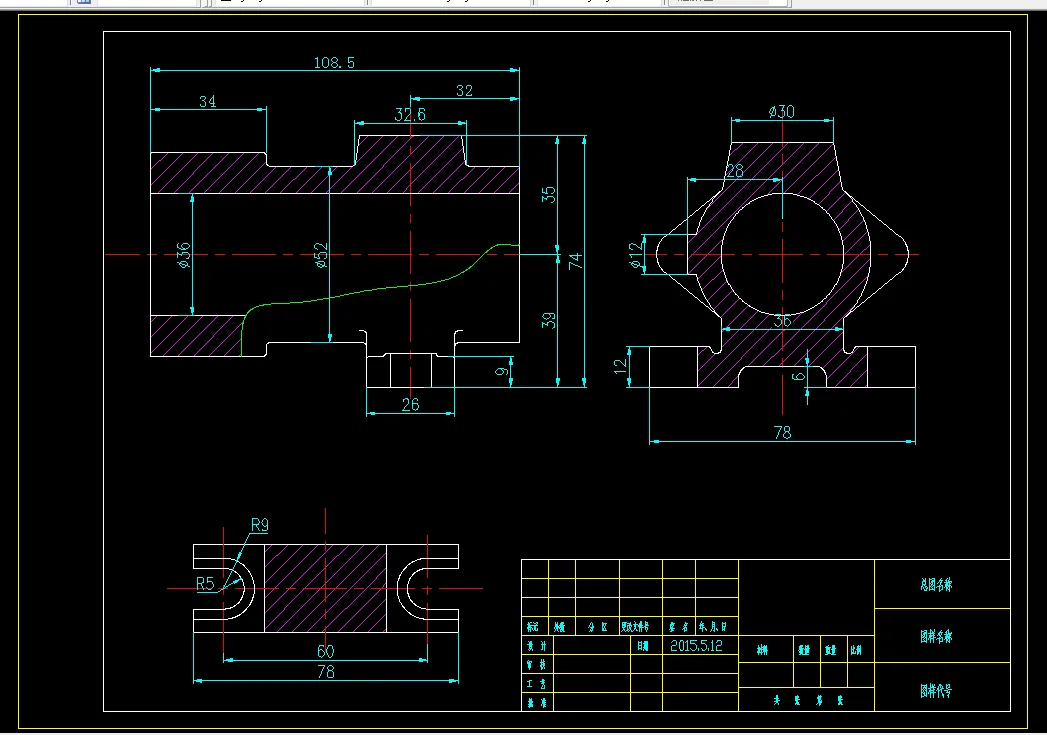1047x735 pixels.
Task: Select the 分区 column header
Action: click(x=598, y=627)
